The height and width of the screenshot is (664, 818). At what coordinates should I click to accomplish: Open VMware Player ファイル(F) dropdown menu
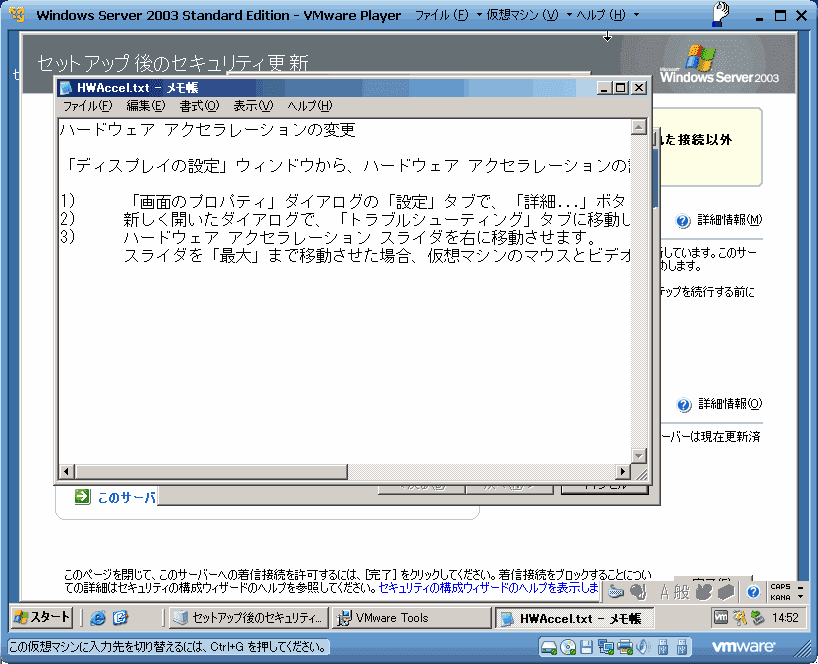click(448, 15)
